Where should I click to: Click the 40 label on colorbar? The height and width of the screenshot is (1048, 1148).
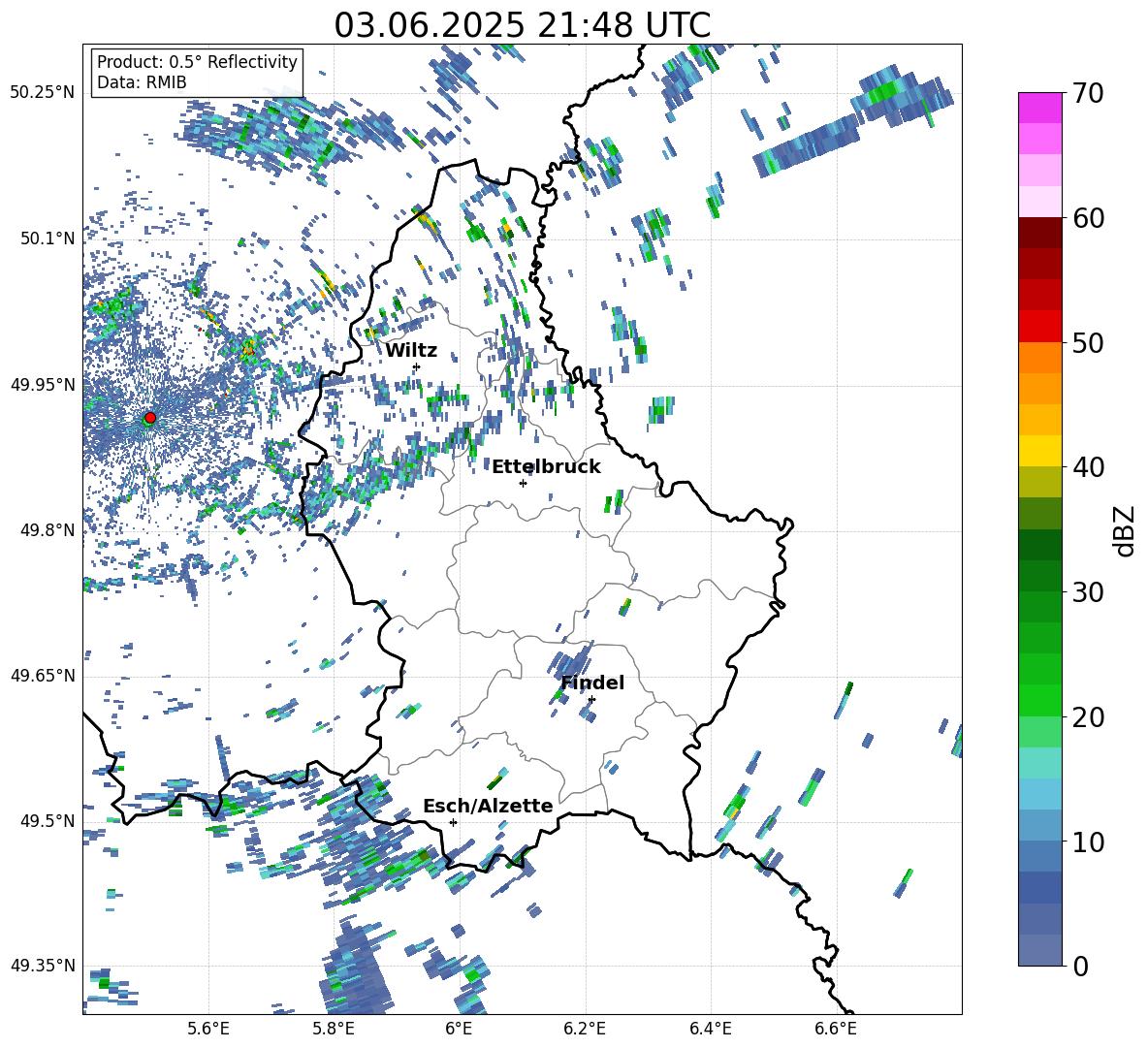[x=1088, y=467]
